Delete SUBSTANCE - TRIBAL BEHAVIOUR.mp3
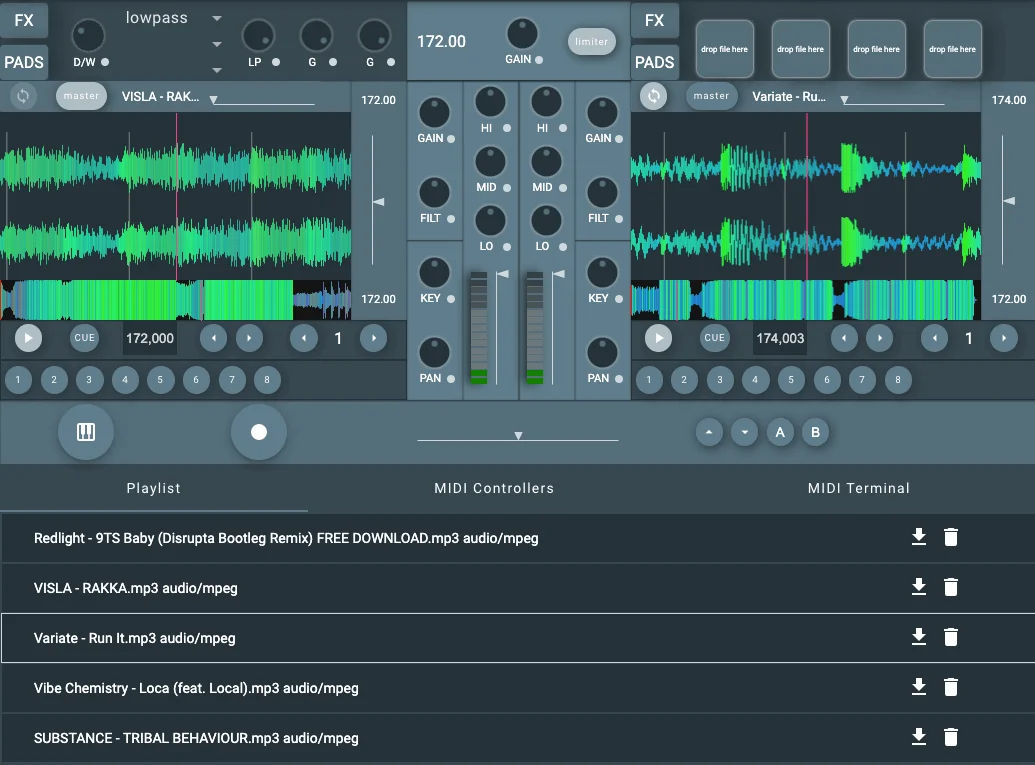This screenshot has width=1035, height=765. [x=951, y=737]
